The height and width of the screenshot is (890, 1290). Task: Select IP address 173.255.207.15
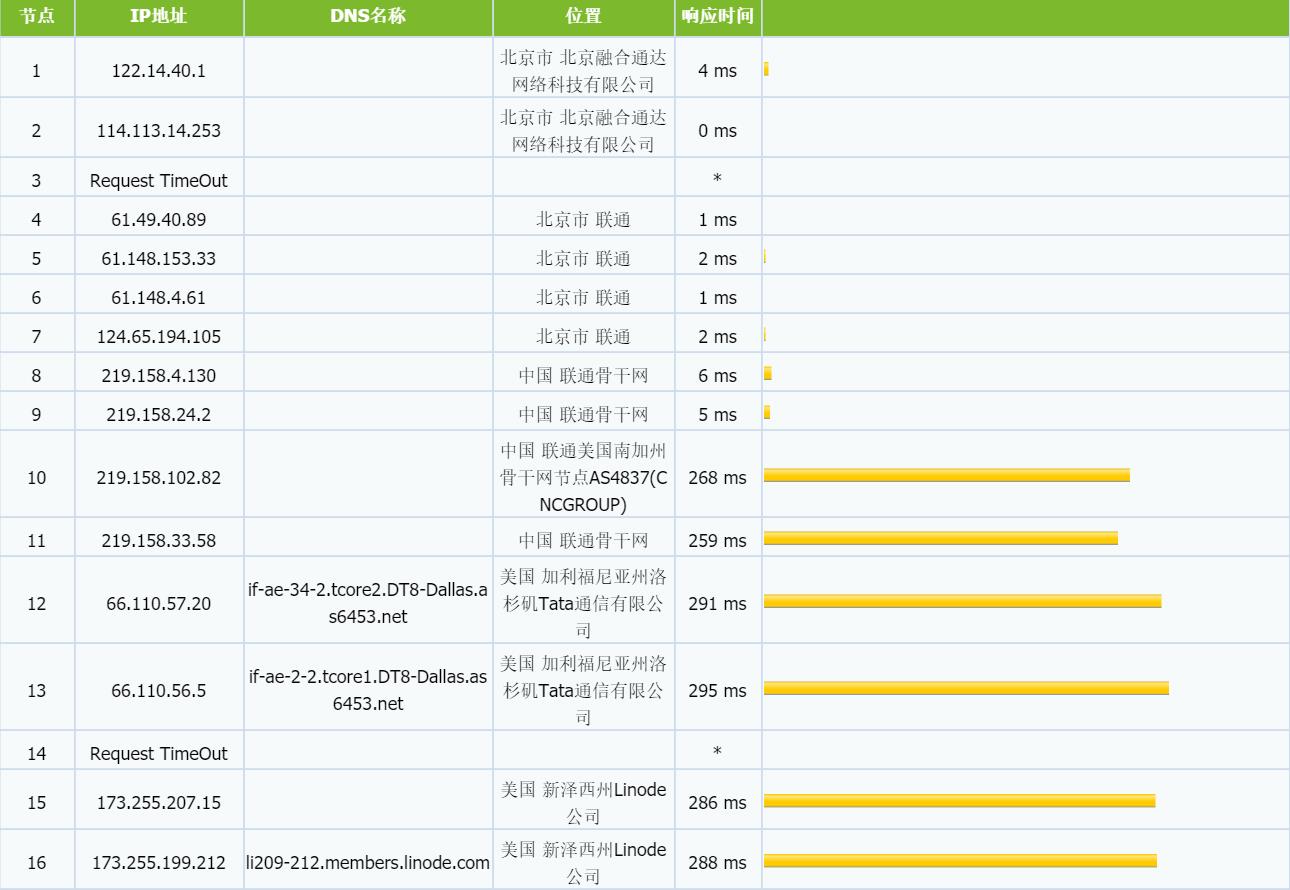pos(159,802)
